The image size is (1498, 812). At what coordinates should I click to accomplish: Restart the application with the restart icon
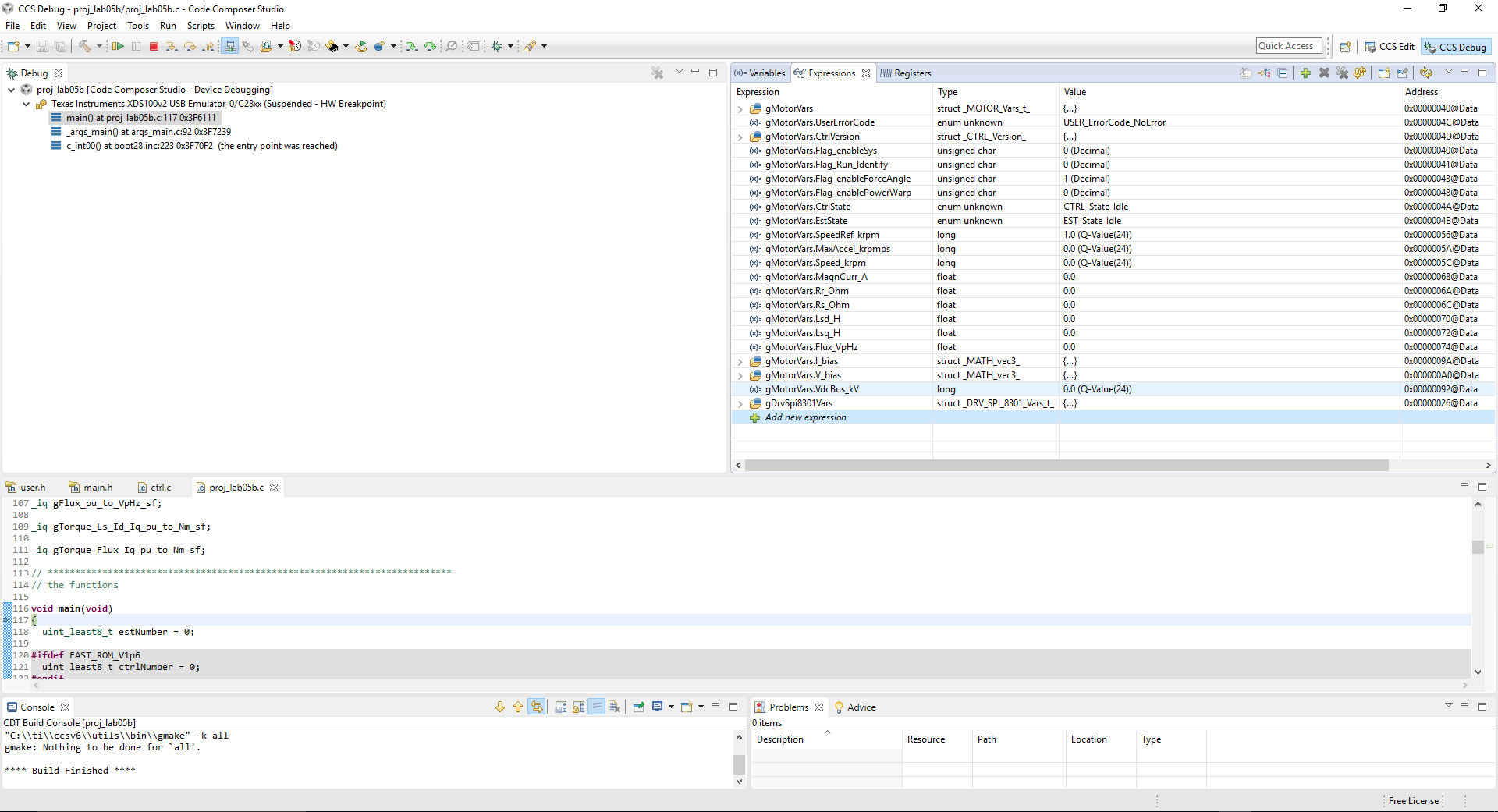(360, 46)
